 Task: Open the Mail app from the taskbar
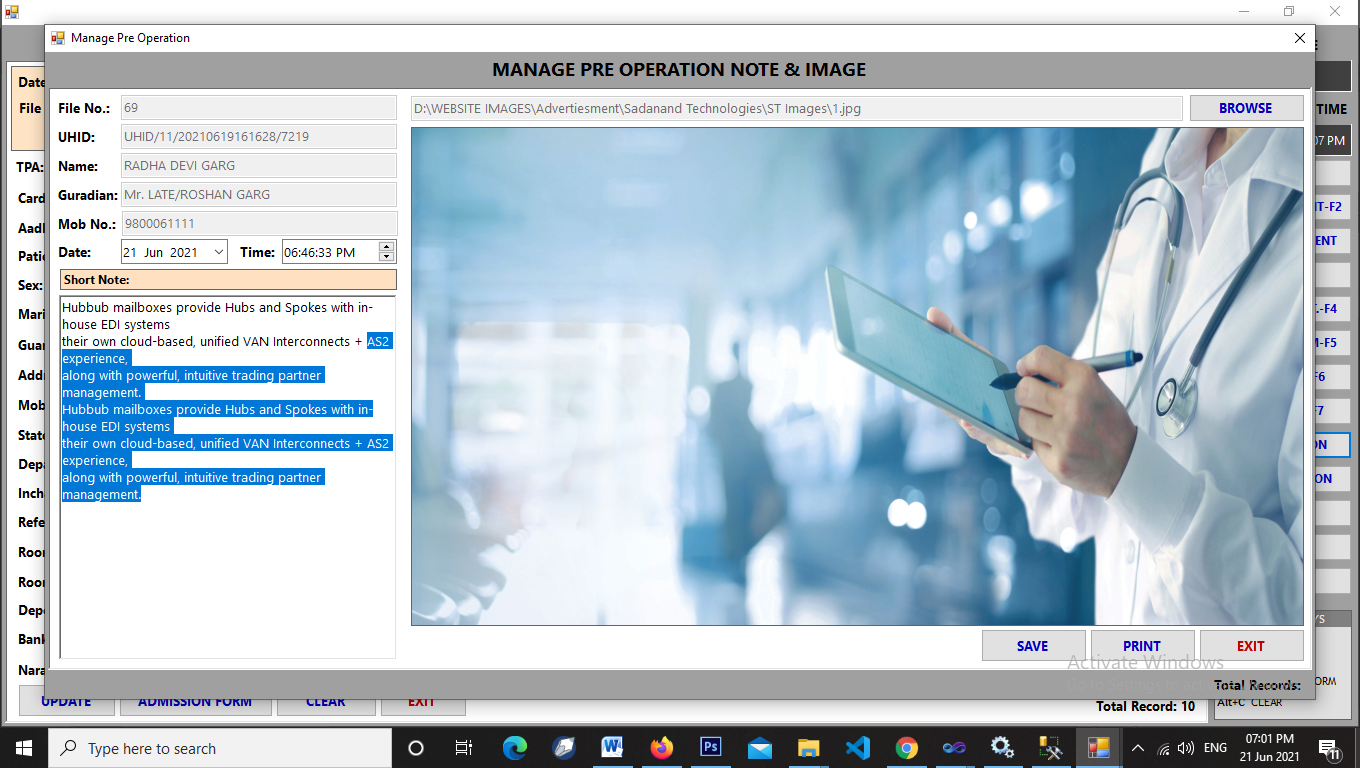[x=760, y=748]
